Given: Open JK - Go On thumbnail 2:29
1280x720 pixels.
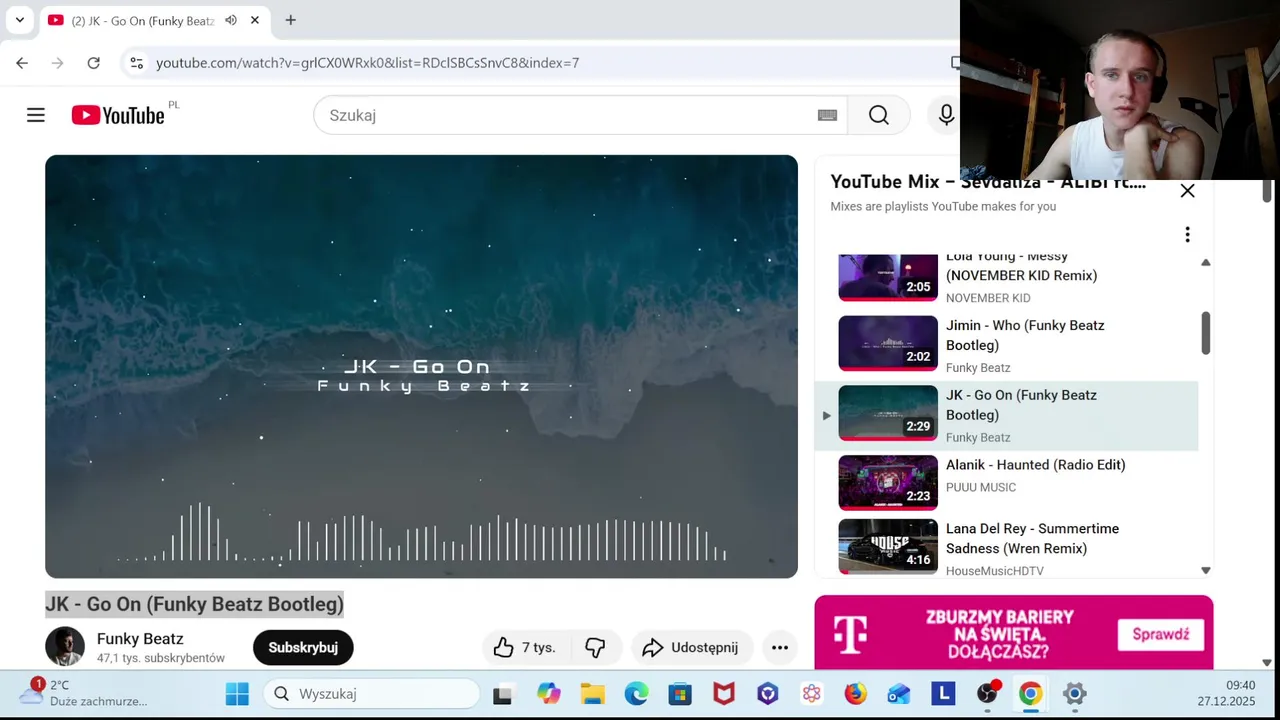Looking at the screenshot, I should [888, 413].
